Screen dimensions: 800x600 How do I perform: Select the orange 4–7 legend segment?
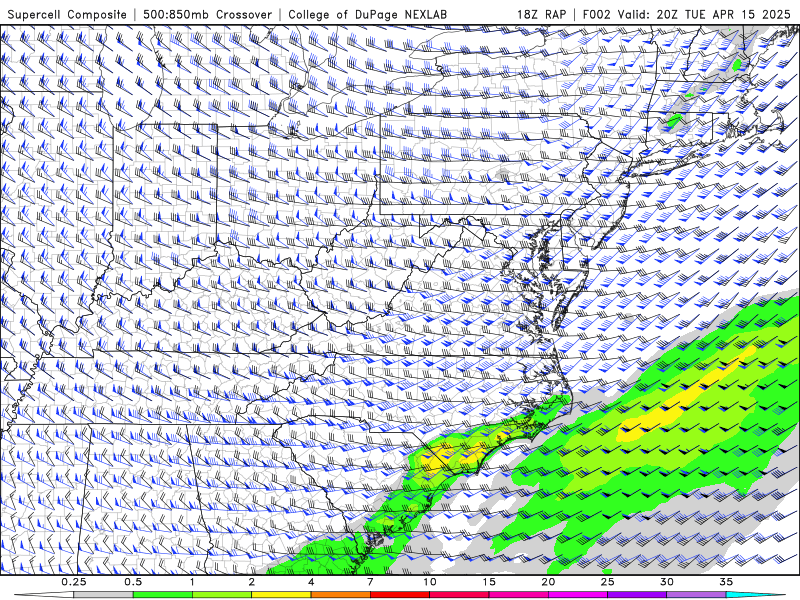pos(340,595)
